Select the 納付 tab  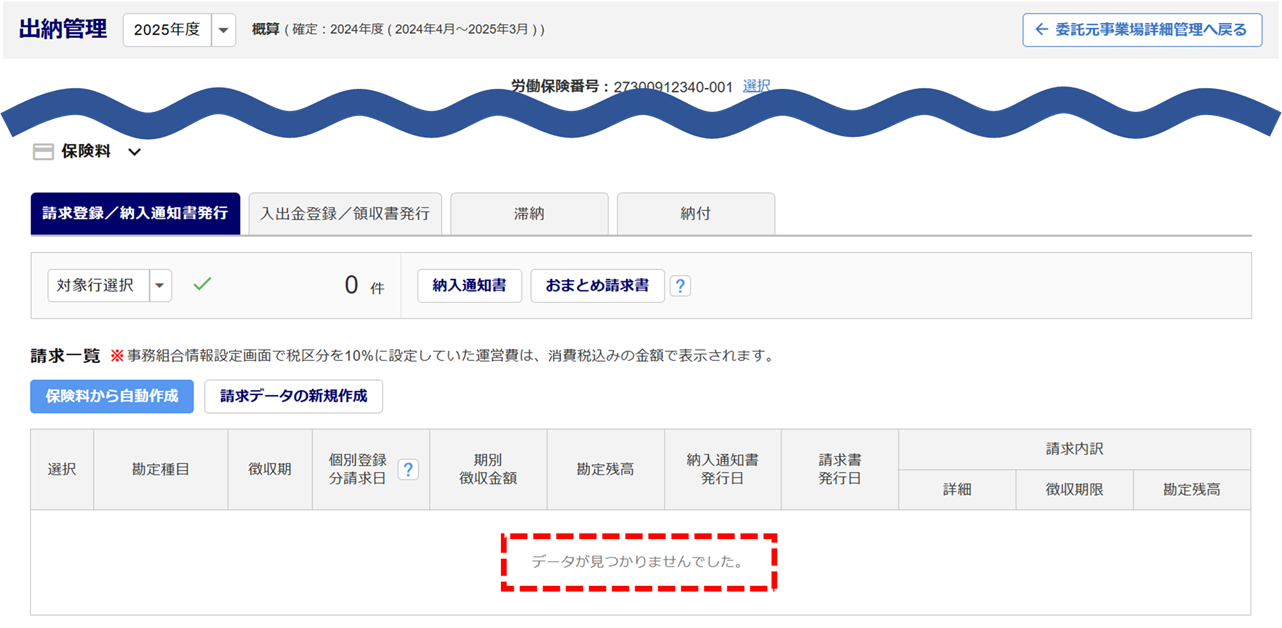695,213
